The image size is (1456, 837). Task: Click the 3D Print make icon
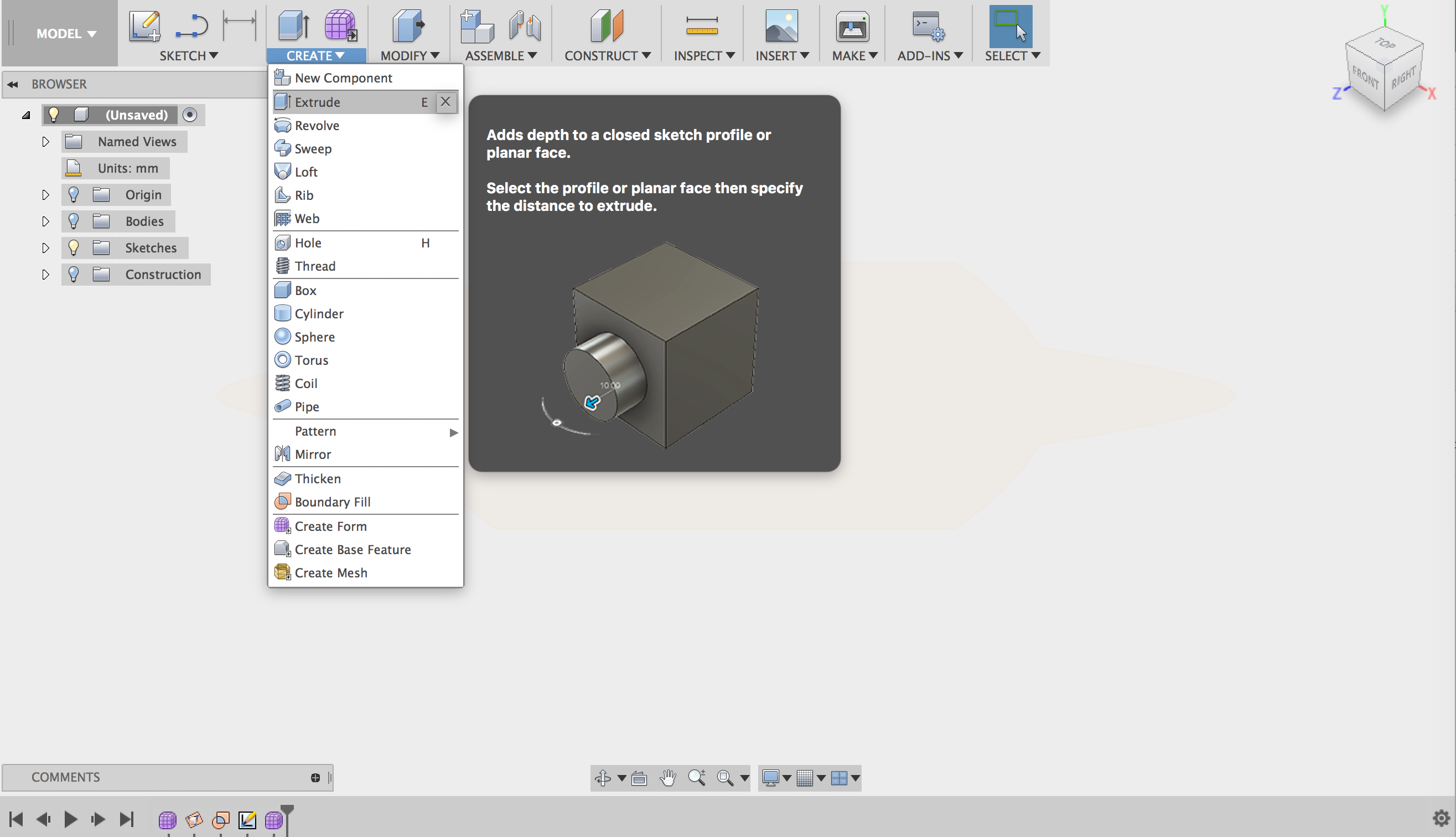click(852, 26)
